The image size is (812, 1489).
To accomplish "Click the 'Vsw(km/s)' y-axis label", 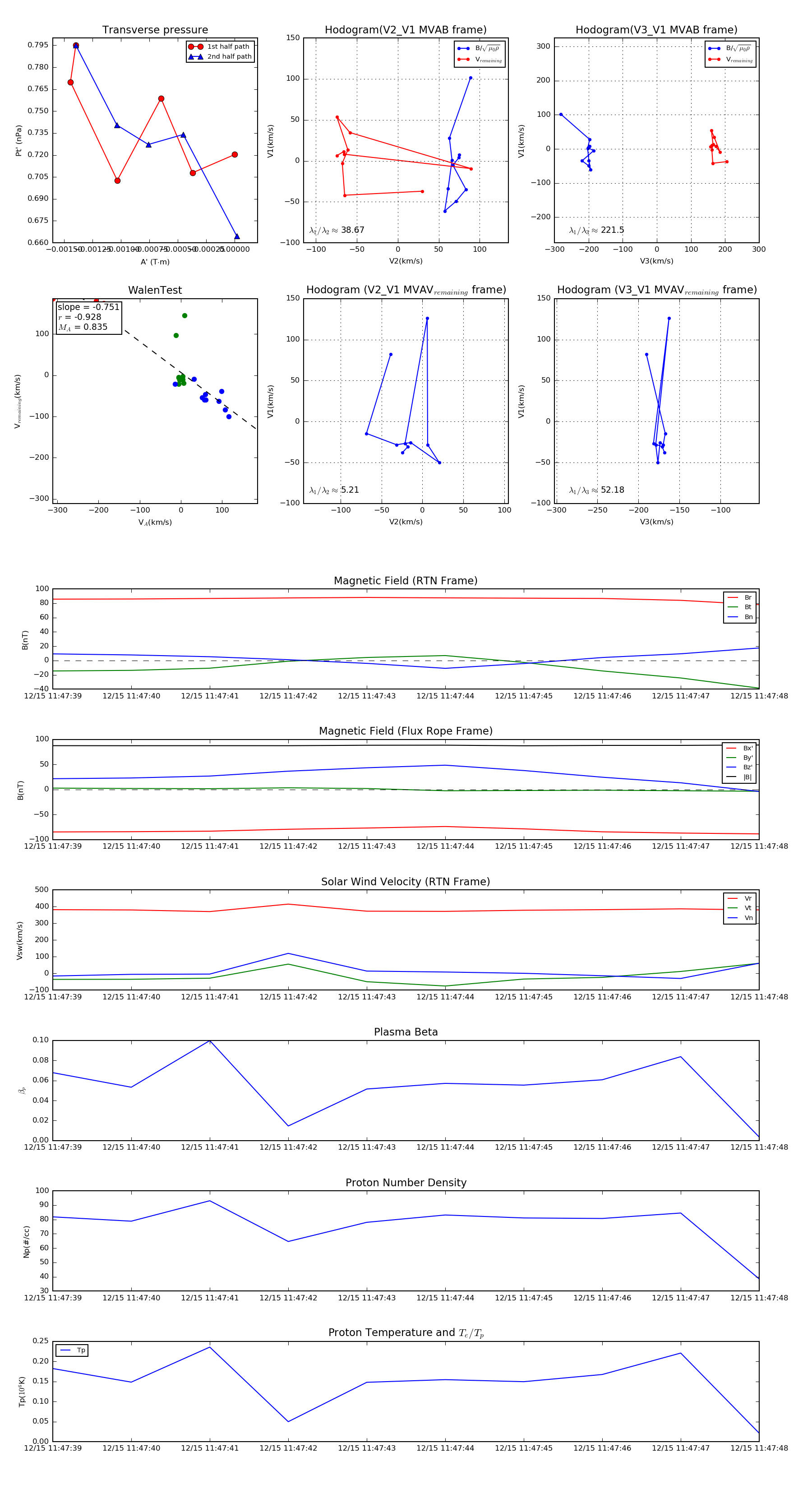I will (x=20, y=940).
